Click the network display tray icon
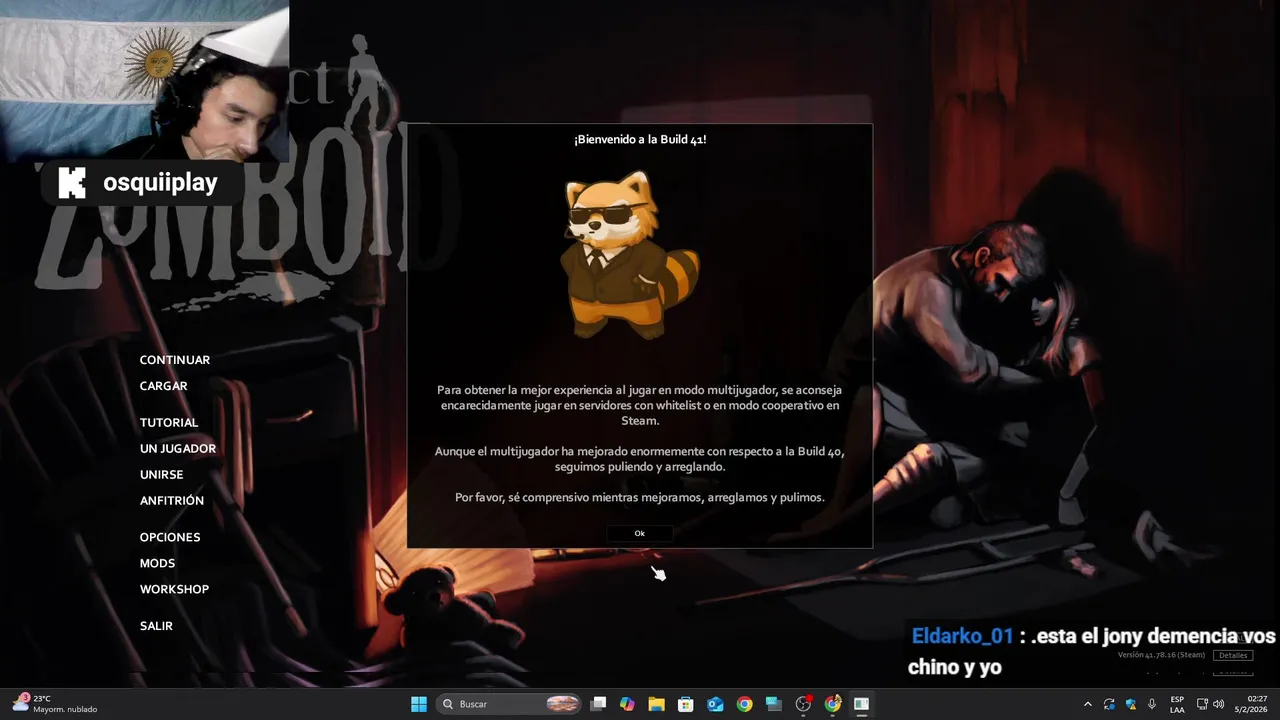The width and height of the screenshot is (1280, 720). click(1202, 704)
